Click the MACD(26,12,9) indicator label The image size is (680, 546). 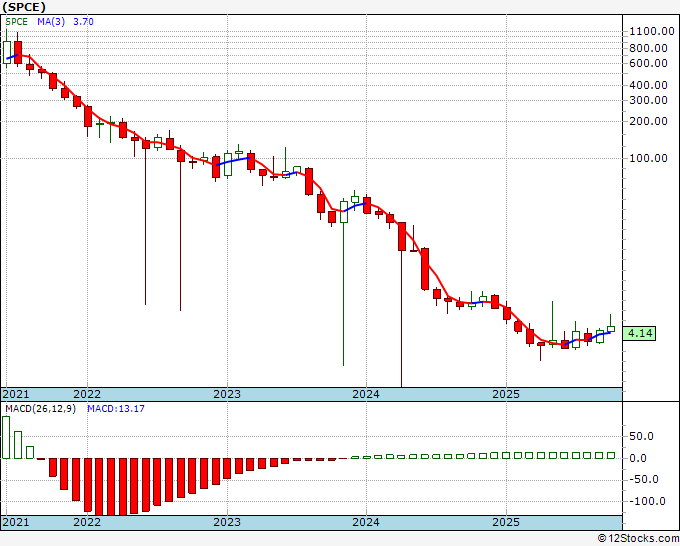[40, 409]
